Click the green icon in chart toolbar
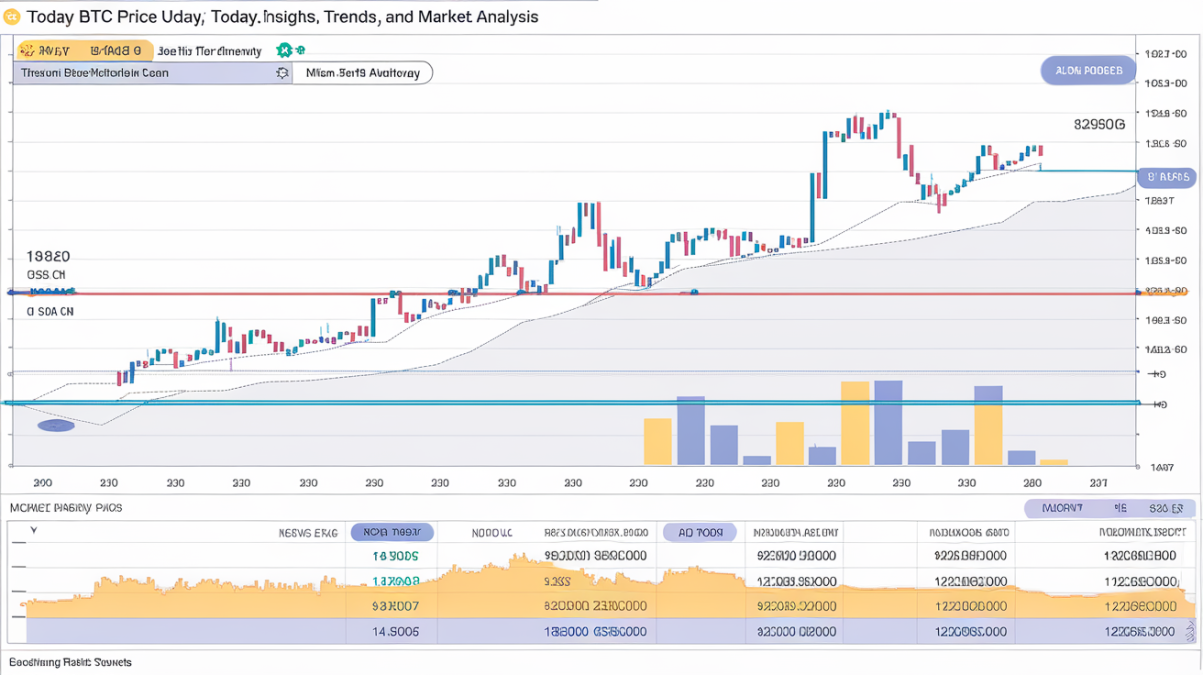The image size is (1203, 675). coord(285,50)
